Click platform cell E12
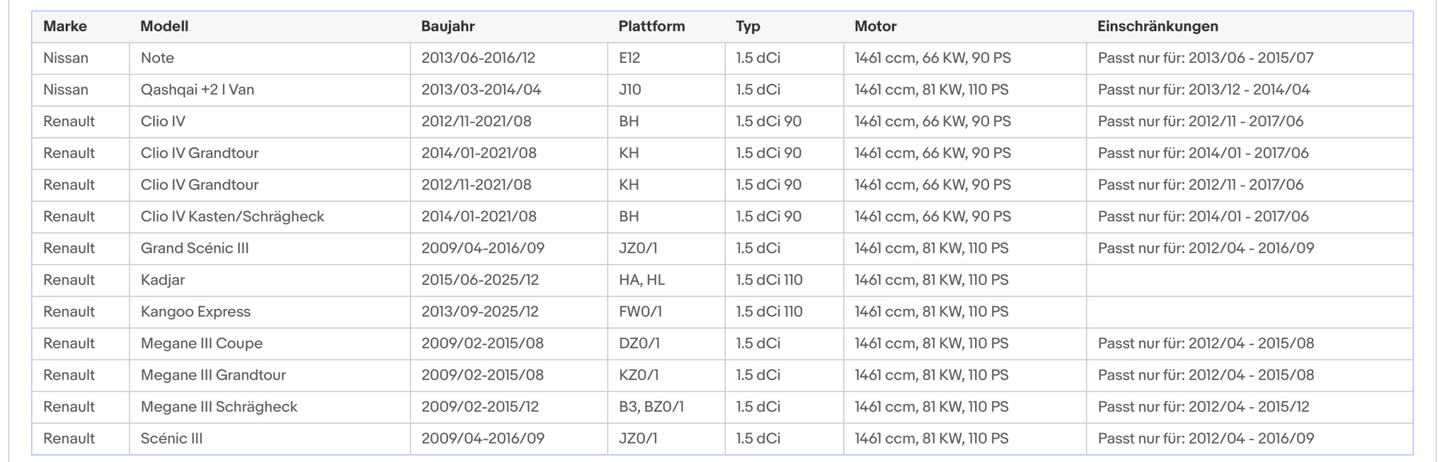The height and width of the screenshot is (462, 1445). (629, 58)
